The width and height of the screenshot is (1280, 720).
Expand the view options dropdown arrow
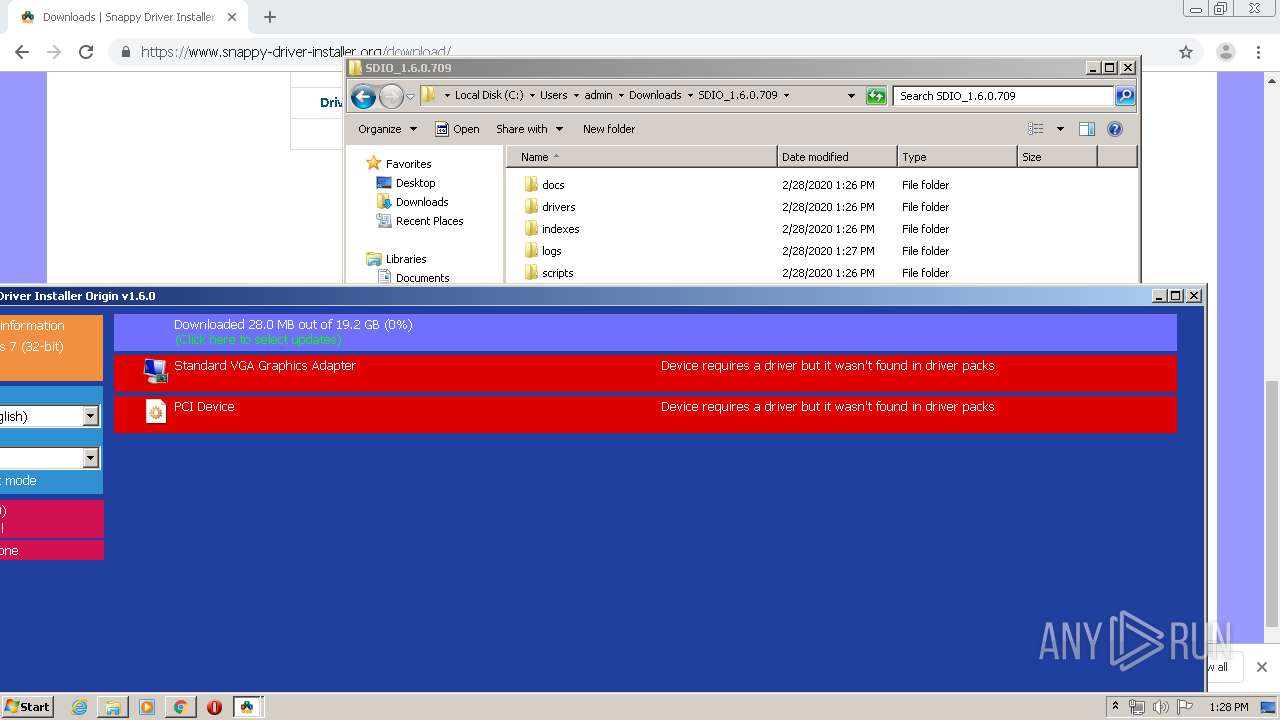[x=1060, y=129]
